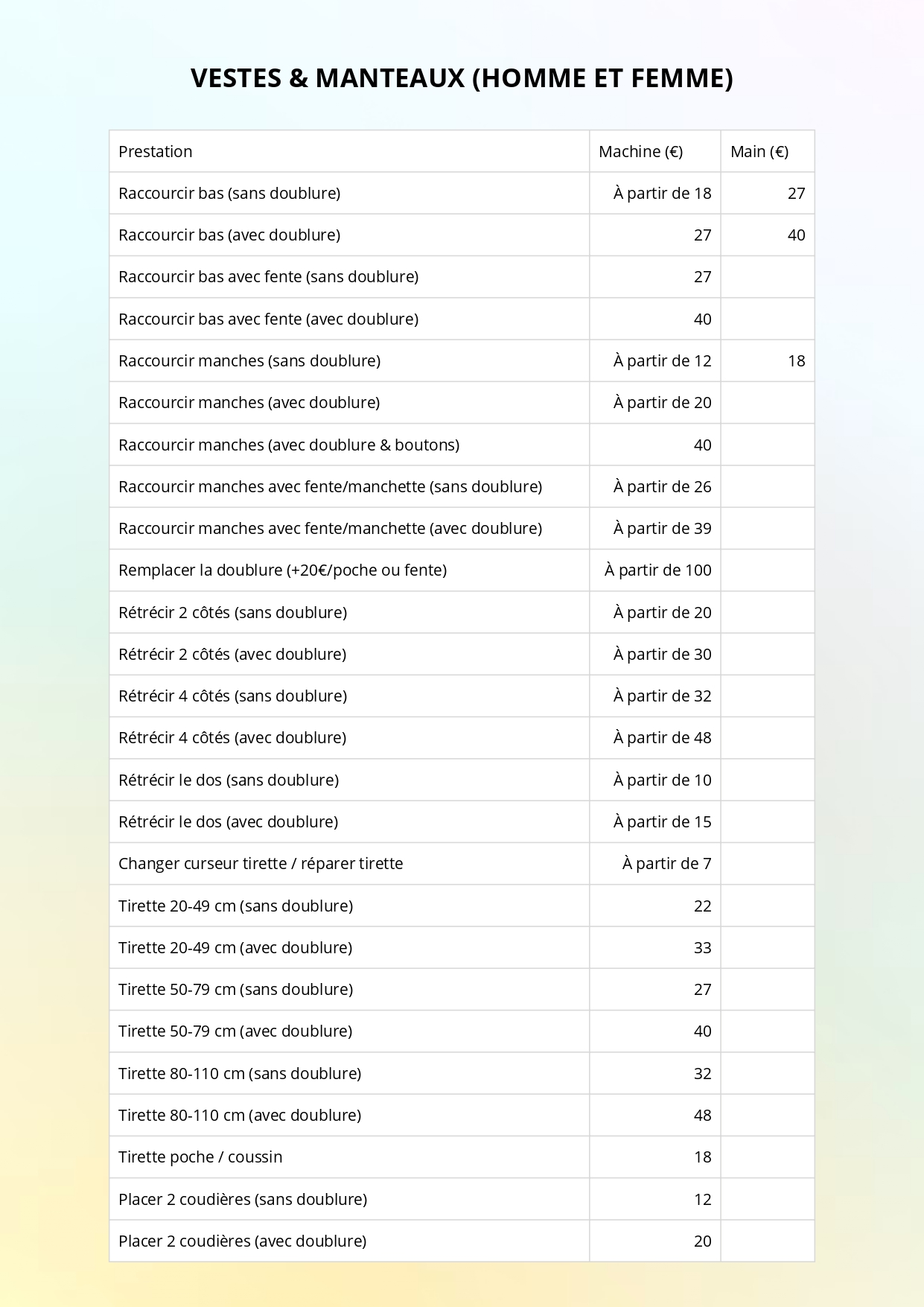Screen dimensions: 924x1307
Task: Click the title VESTES & MANTEAUX (HOMME ET FEMME)
Action: point(462,78)
